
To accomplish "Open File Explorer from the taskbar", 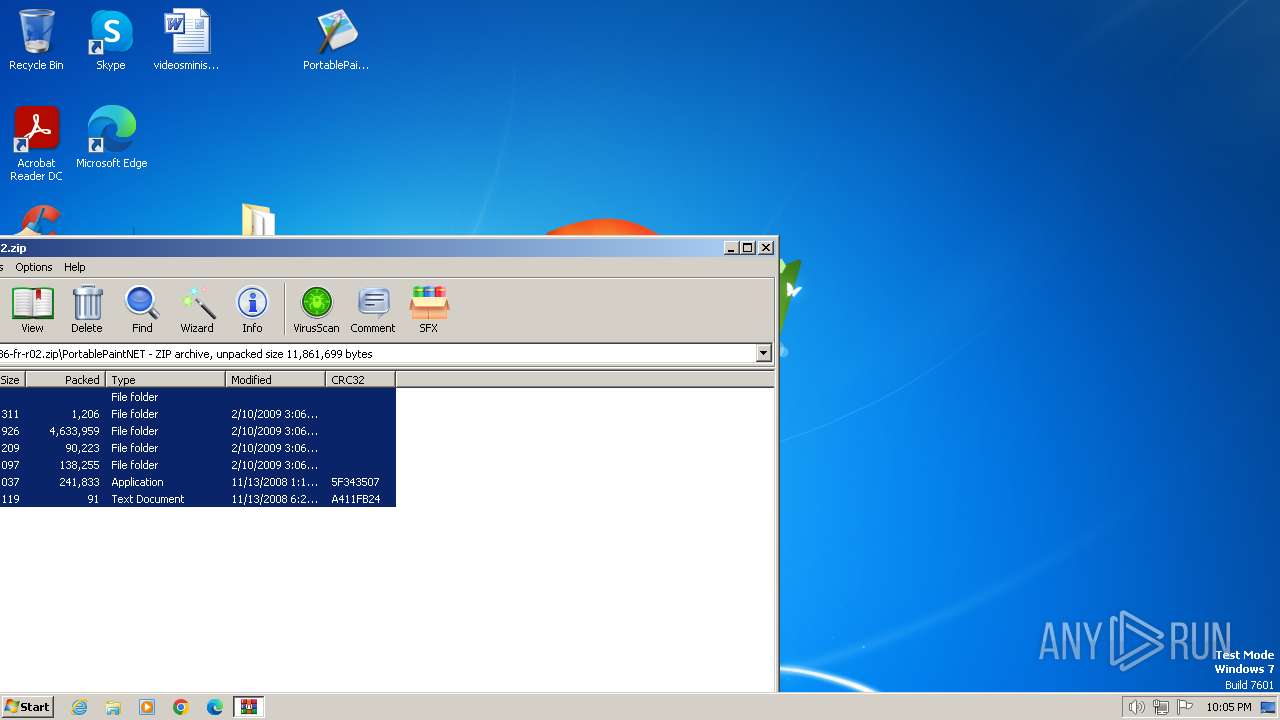I will [x=113, y=707].
